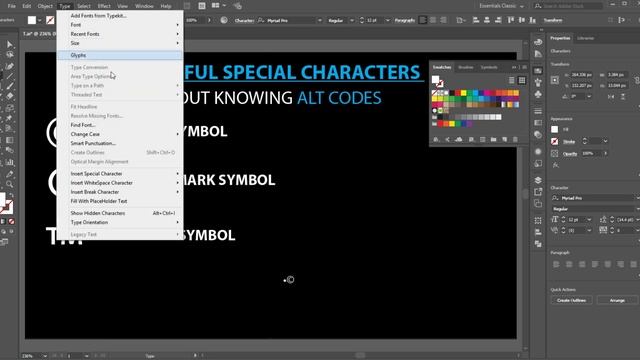This screenshot has height=360, width=640.
Task: Open font size dropdown in Properties Character
Action: 589,220
